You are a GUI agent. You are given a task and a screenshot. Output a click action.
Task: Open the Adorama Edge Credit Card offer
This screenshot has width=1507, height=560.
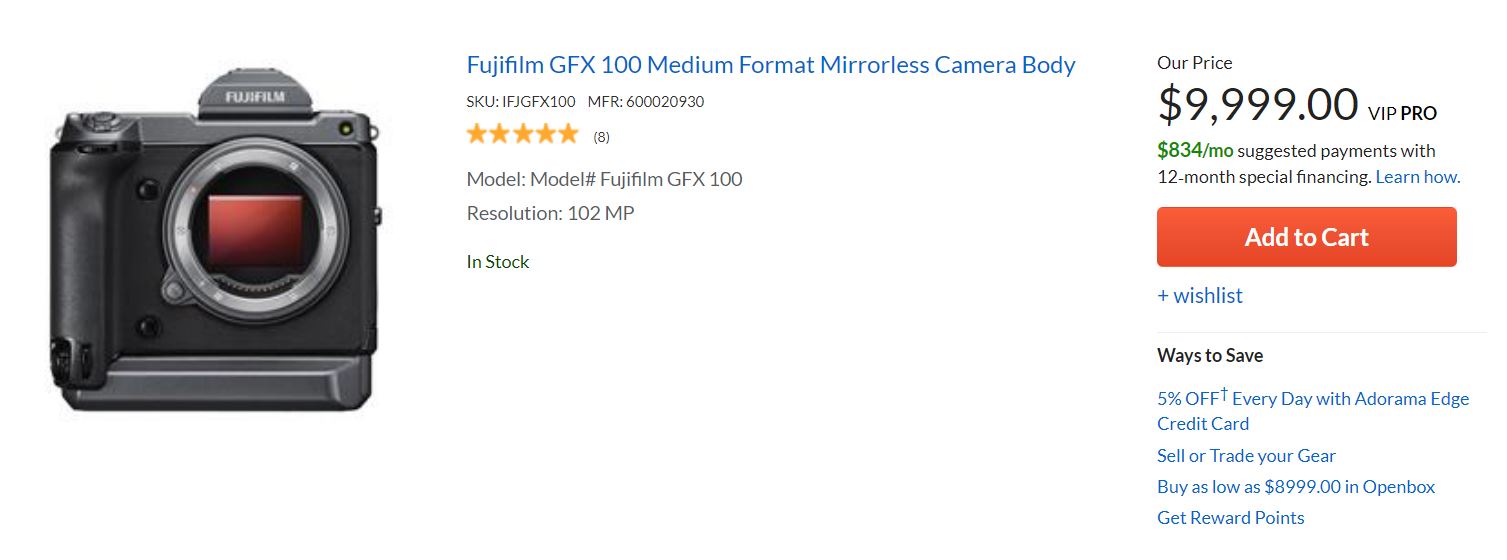point(1312,410)
